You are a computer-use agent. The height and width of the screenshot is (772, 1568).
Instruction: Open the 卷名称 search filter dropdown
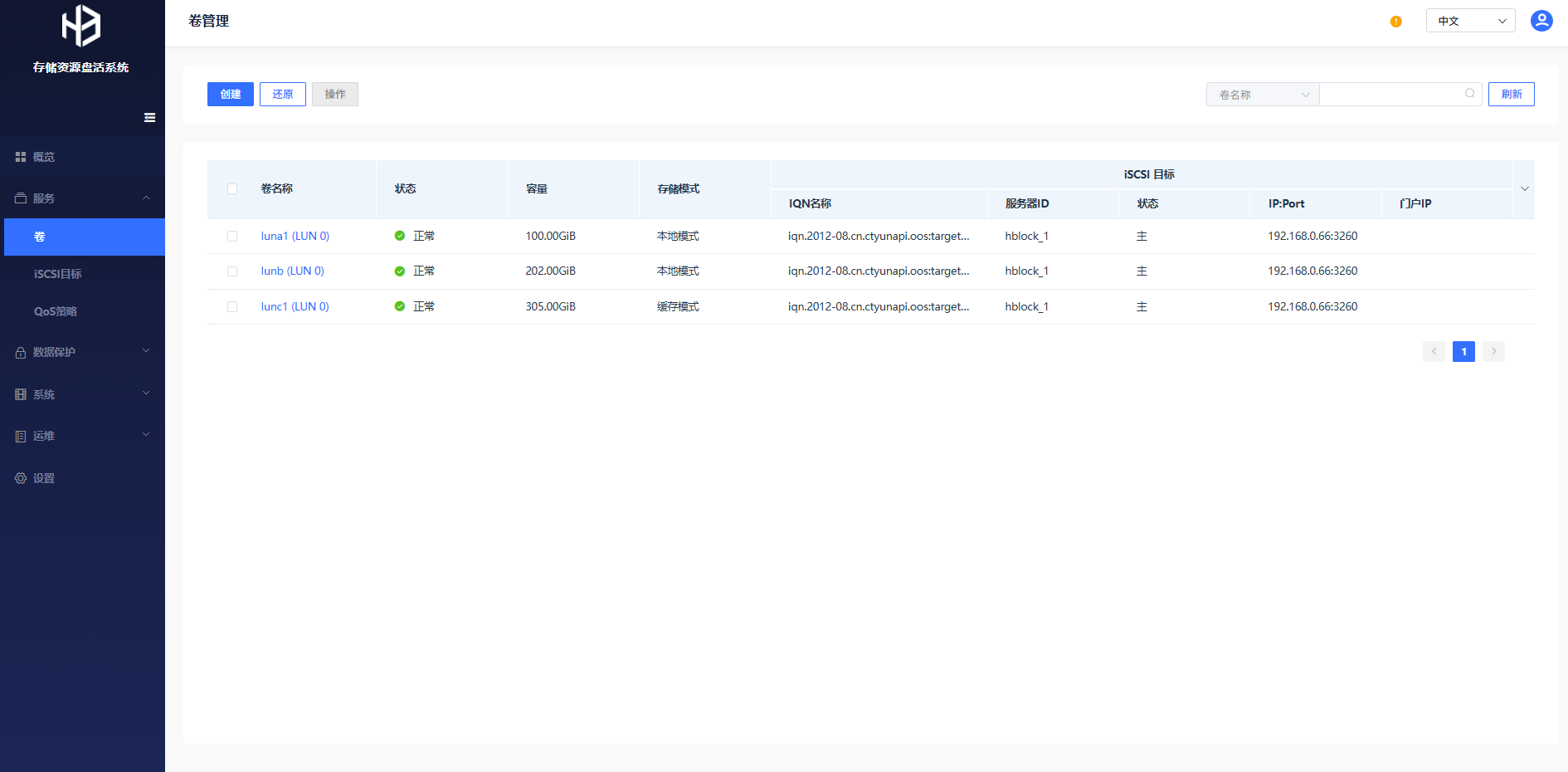1262,95
